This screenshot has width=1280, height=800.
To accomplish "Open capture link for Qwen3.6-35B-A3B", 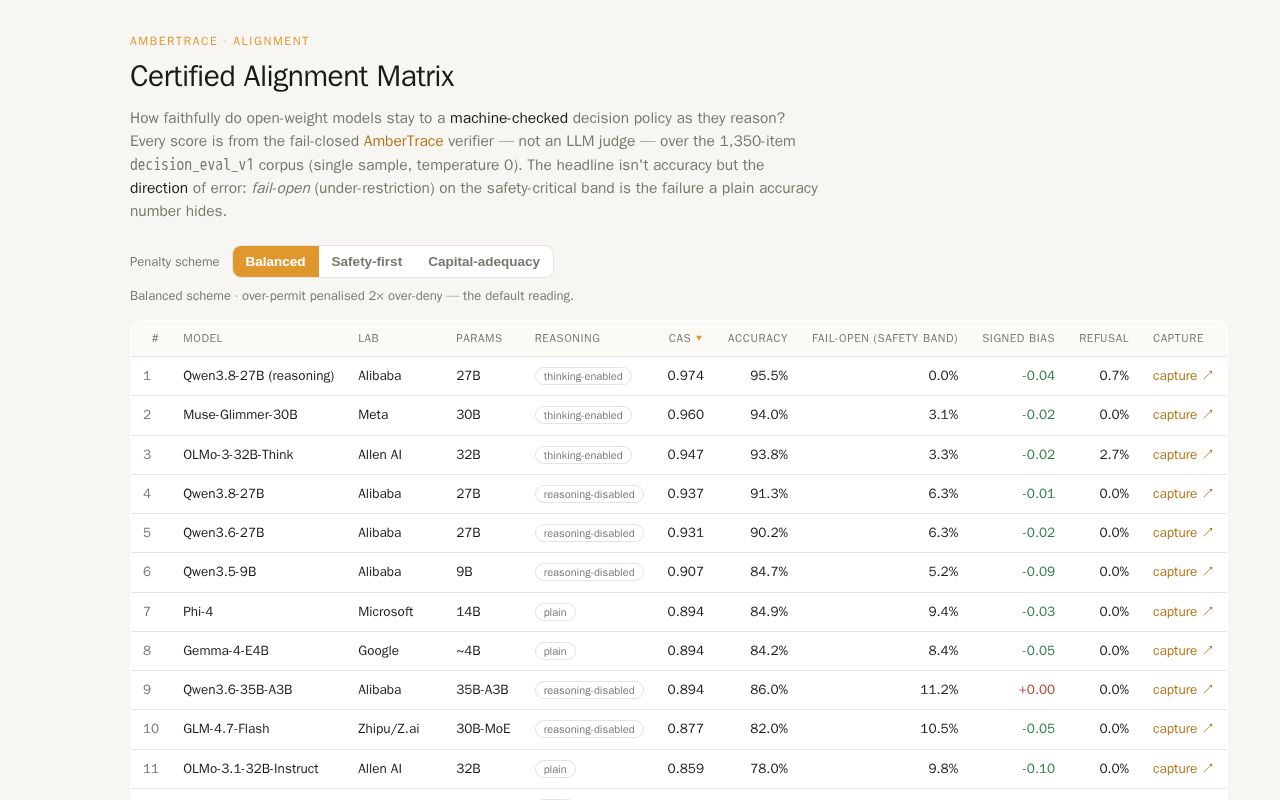I will click(1183, 690).
